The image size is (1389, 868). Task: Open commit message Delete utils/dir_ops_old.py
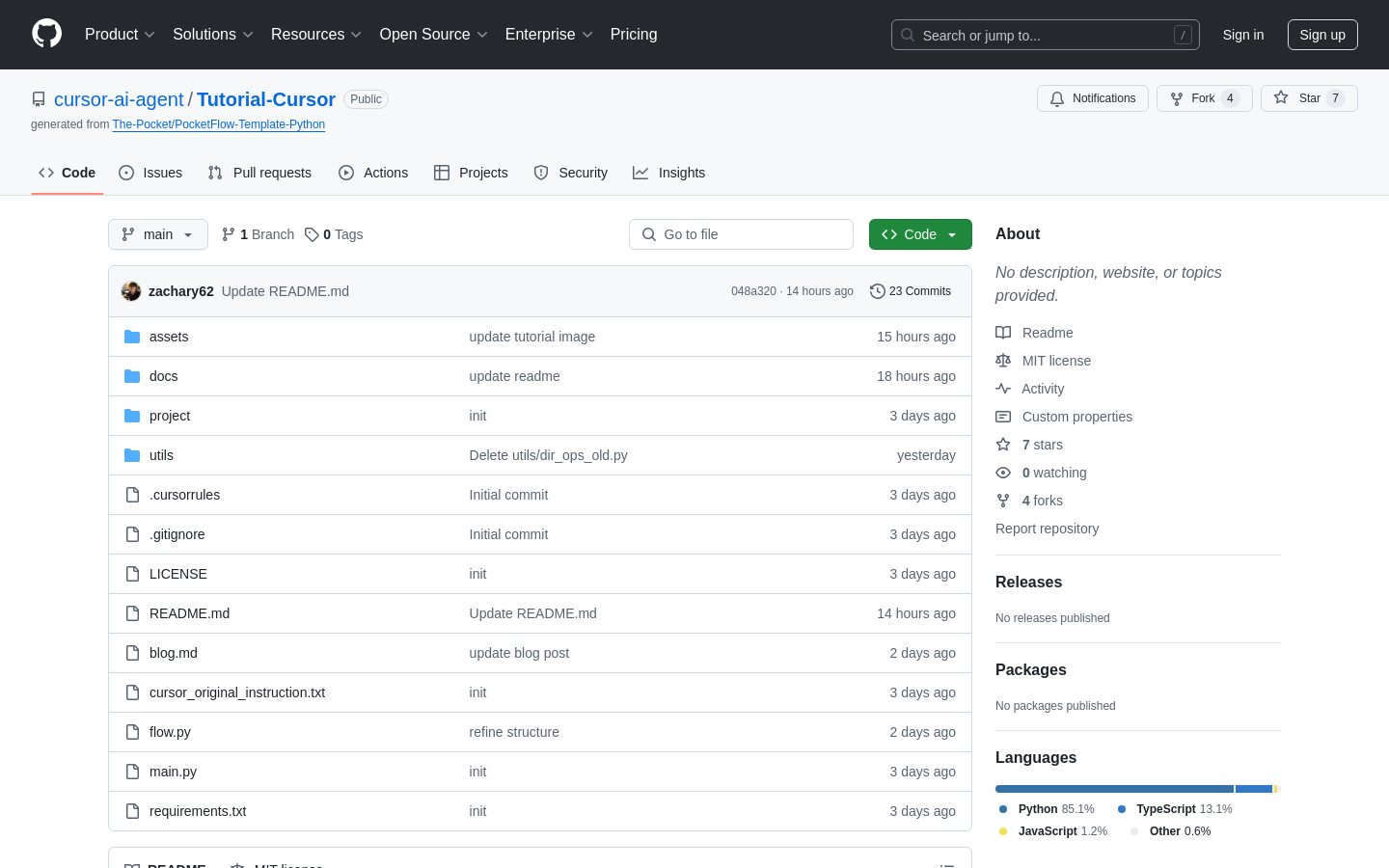pyautogui.click(x=548, y=455)
